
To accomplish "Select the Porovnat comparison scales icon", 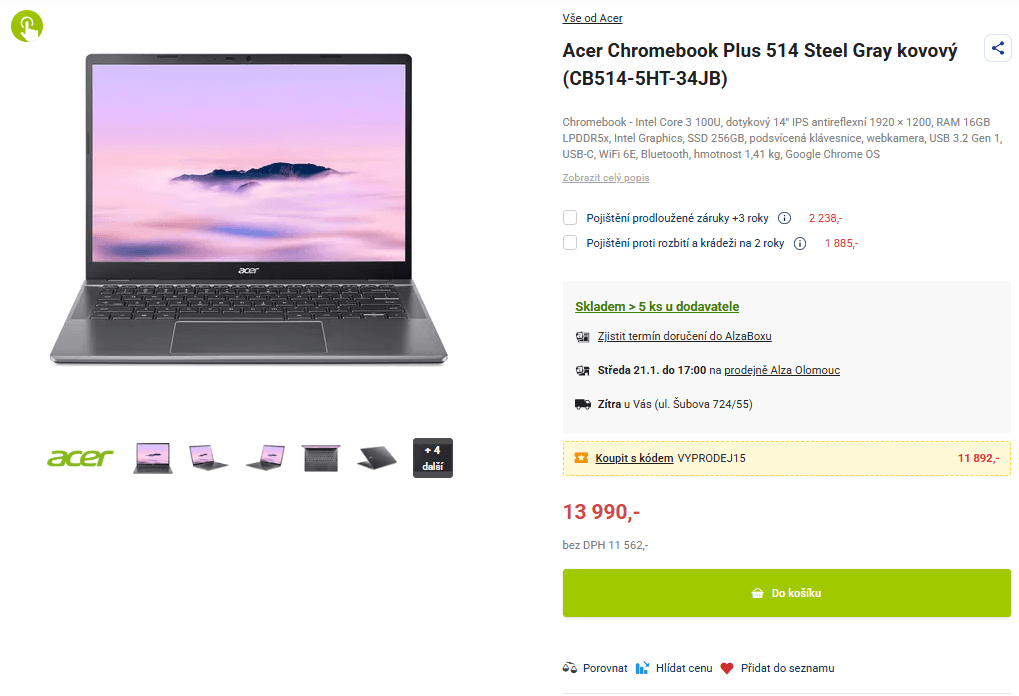I will pyautogui.click(x=568, y=667).
